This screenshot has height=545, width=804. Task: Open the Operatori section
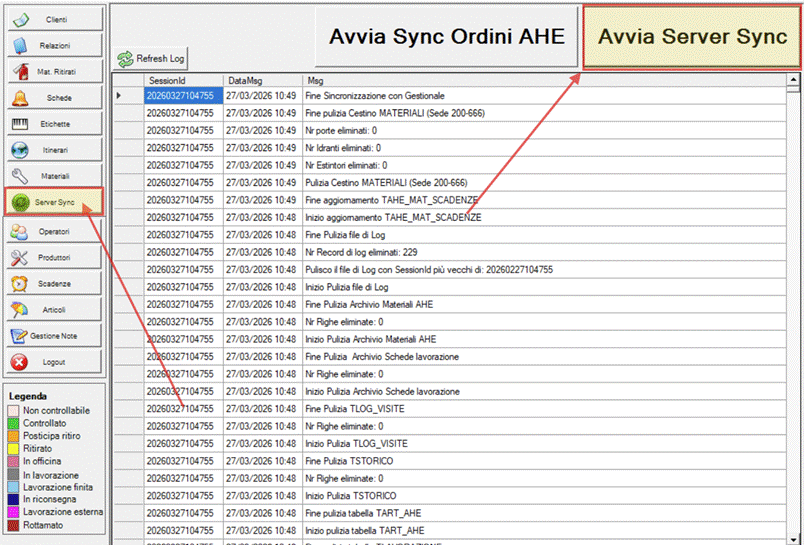(x=55, y=231)
